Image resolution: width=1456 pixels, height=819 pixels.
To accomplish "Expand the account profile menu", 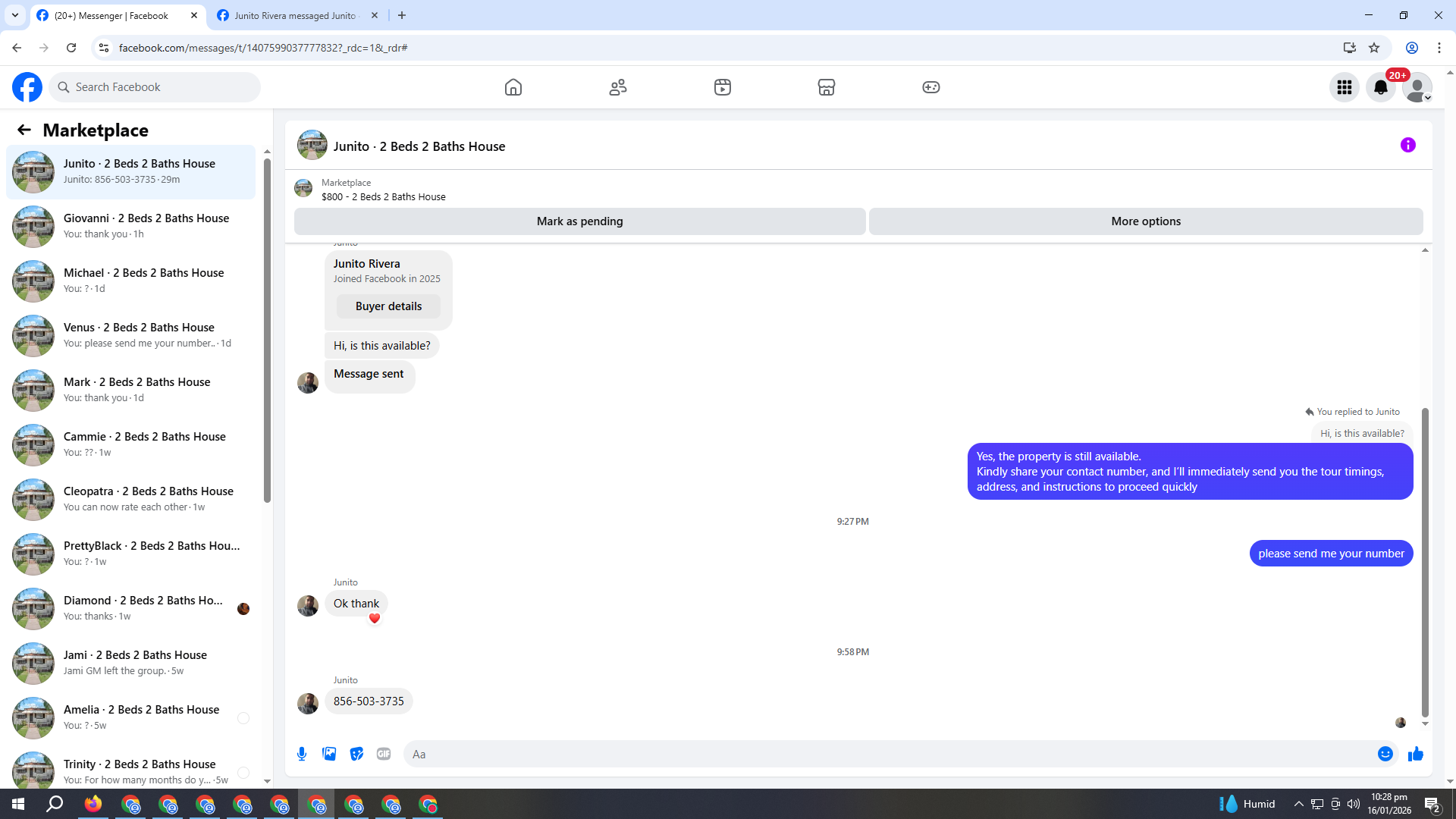I will click(x=1417, y=87).
